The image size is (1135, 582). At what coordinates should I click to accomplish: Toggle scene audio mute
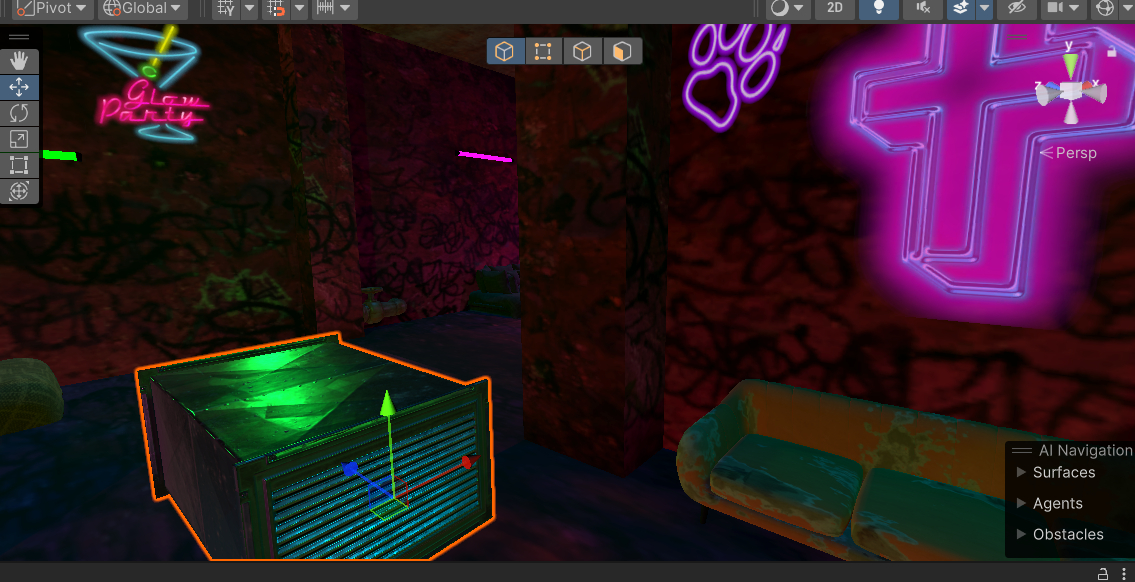coord(922,8)
